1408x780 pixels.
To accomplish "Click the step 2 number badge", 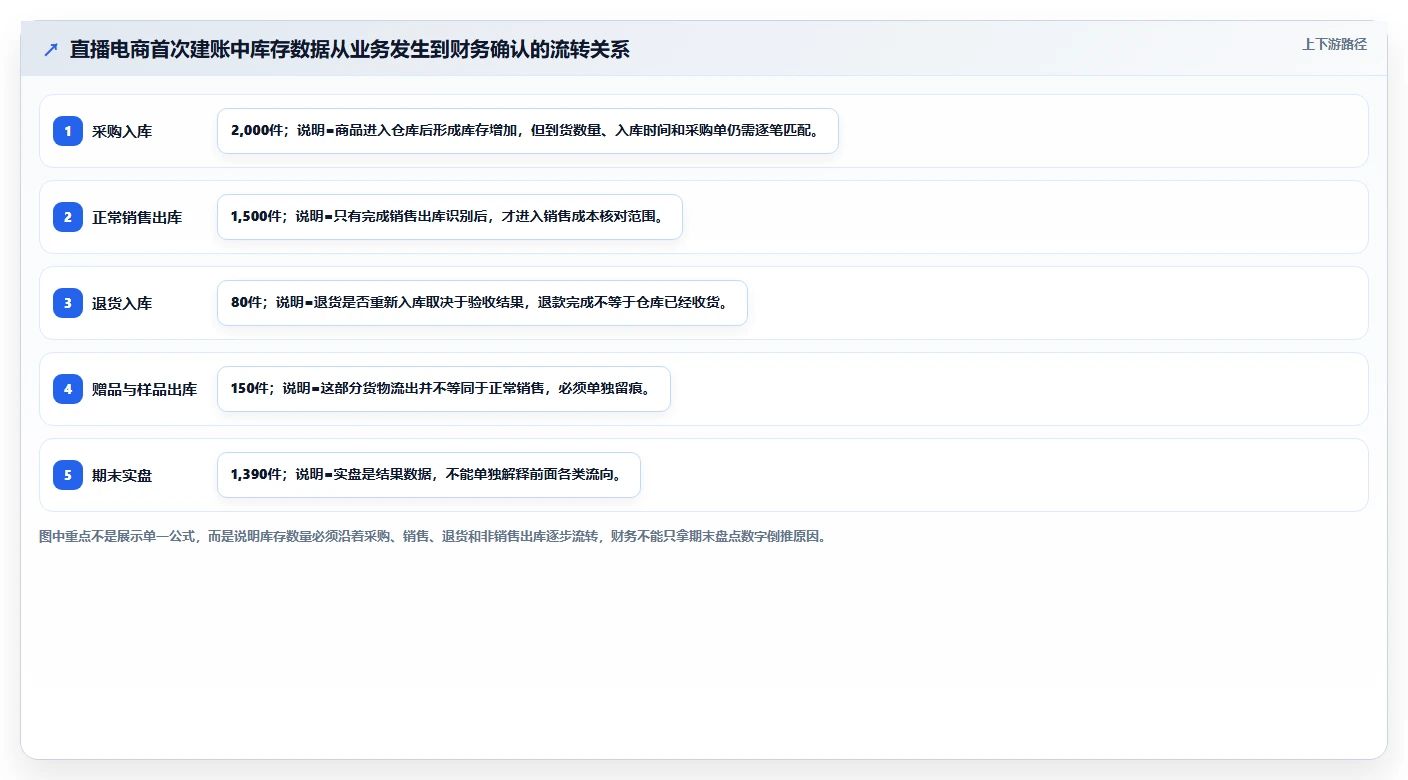I will tap(68, 217).
